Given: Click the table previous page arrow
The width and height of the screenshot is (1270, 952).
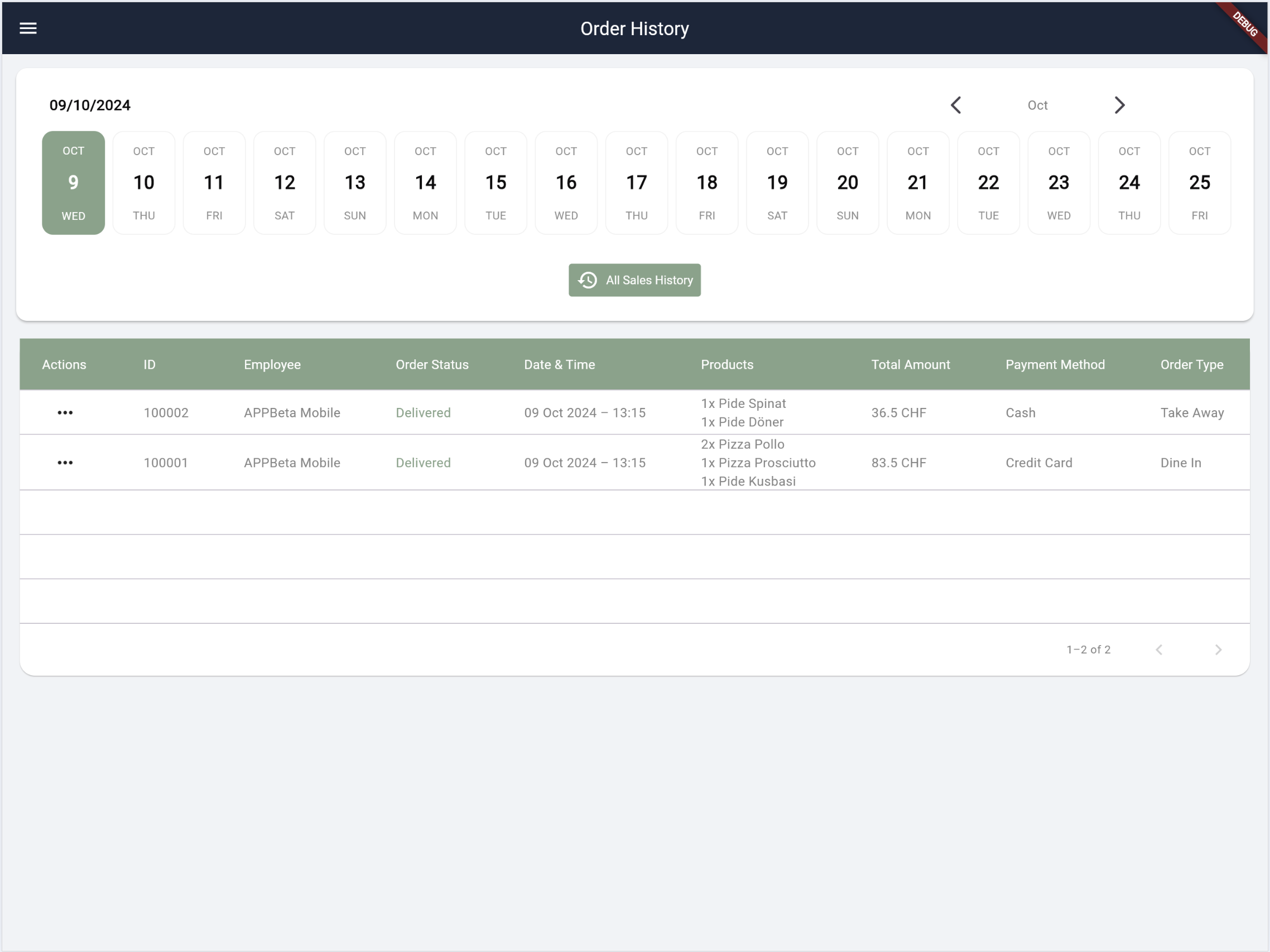Looking at the screenshot, I should point(1158,650).
